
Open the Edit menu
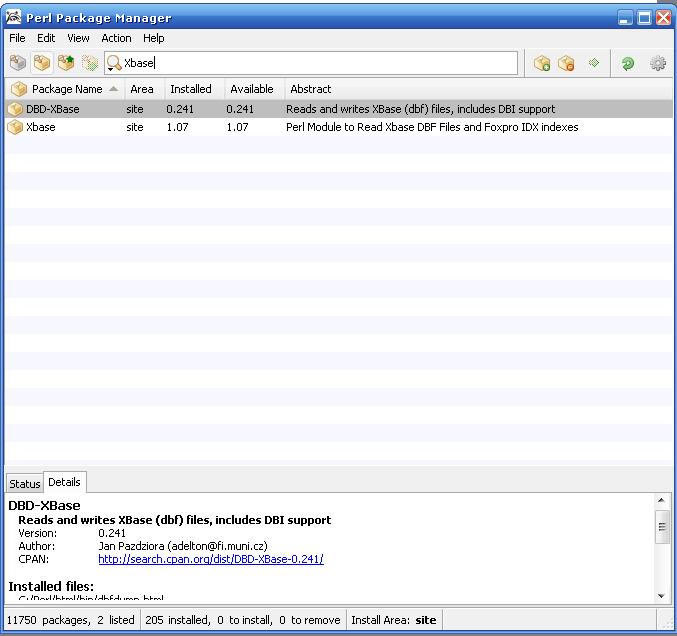46,38
